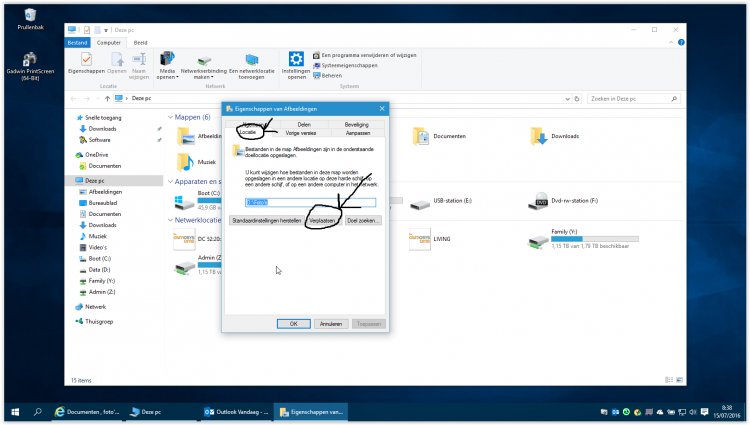Click Netwerkverbinding maken icon in ribbon
Screen dimensions: 750x425
tap(202, 62)
